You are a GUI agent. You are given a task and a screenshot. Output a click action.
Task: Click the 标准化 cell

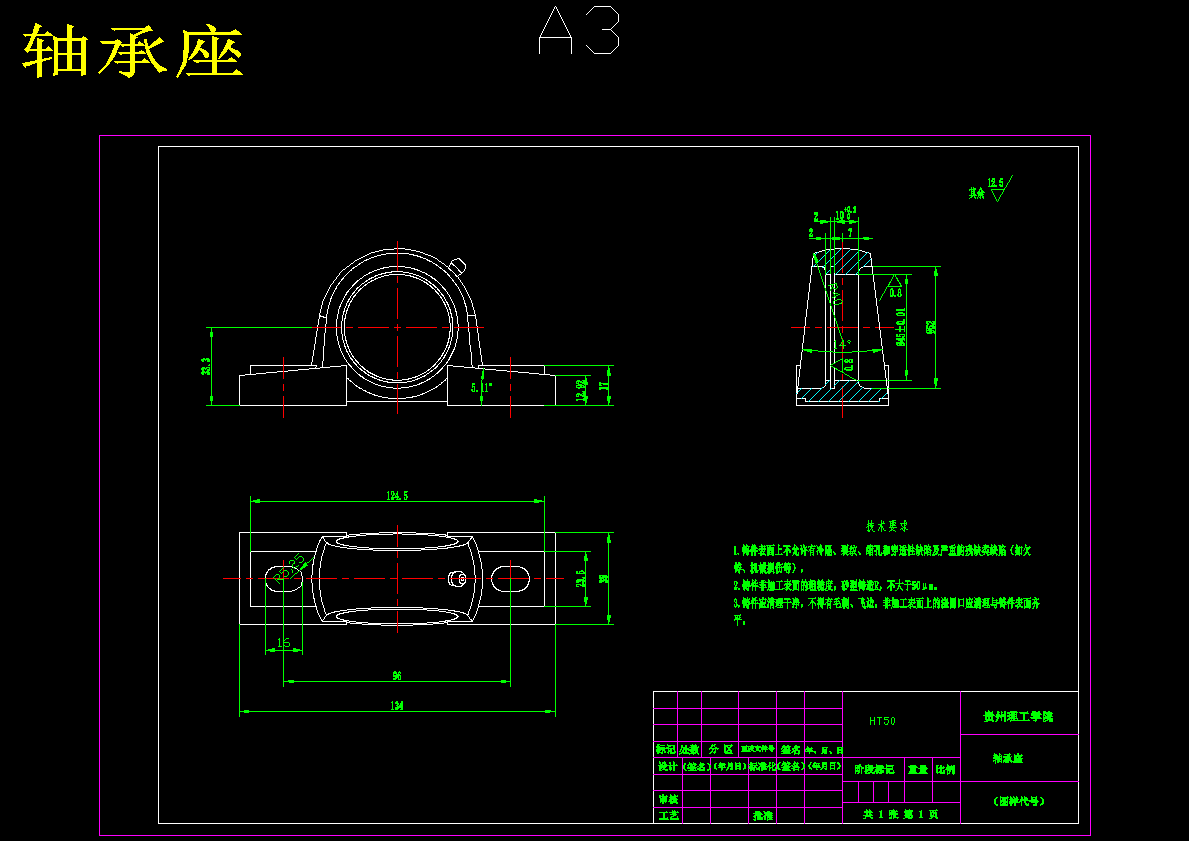pos(760,766)
